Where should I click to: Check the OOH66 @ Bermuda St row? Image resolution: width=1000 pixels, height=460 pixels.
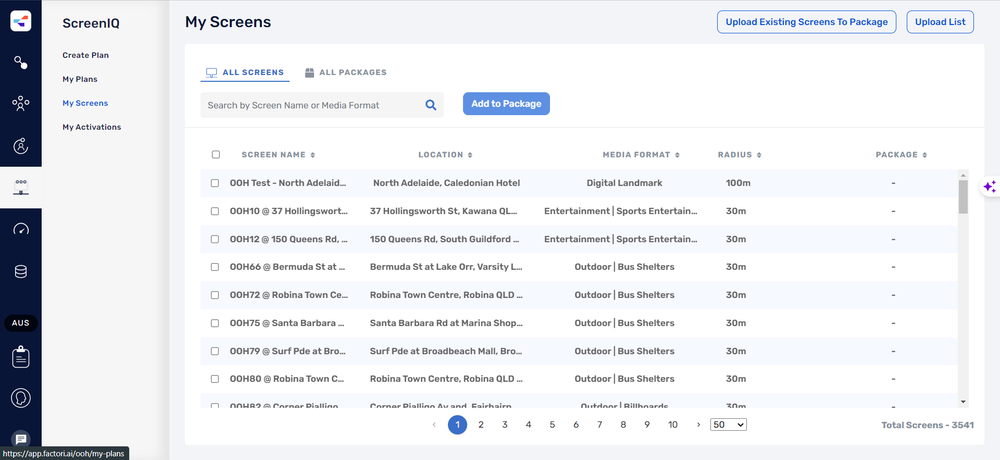[x=215, y=267]
